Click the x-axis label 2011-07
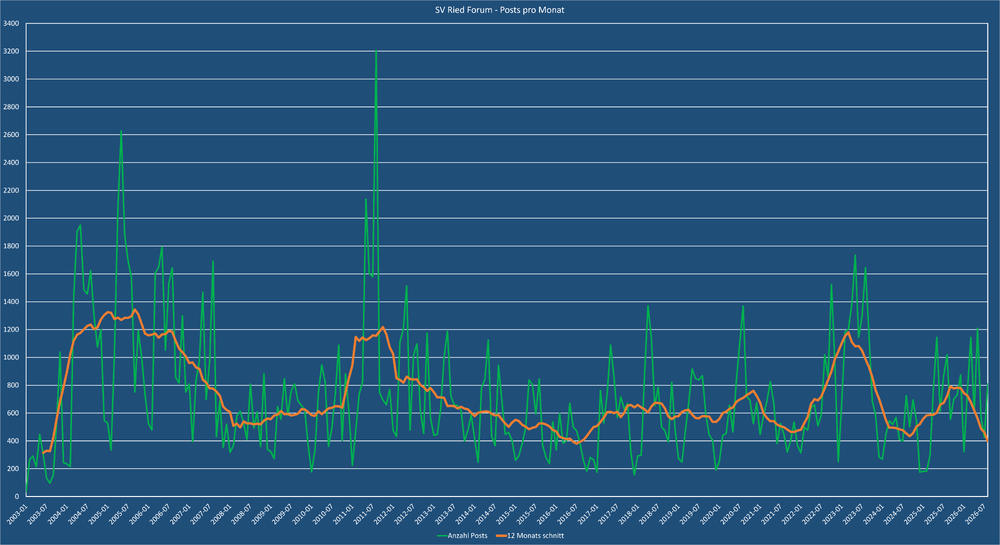 tap(364, 514)
